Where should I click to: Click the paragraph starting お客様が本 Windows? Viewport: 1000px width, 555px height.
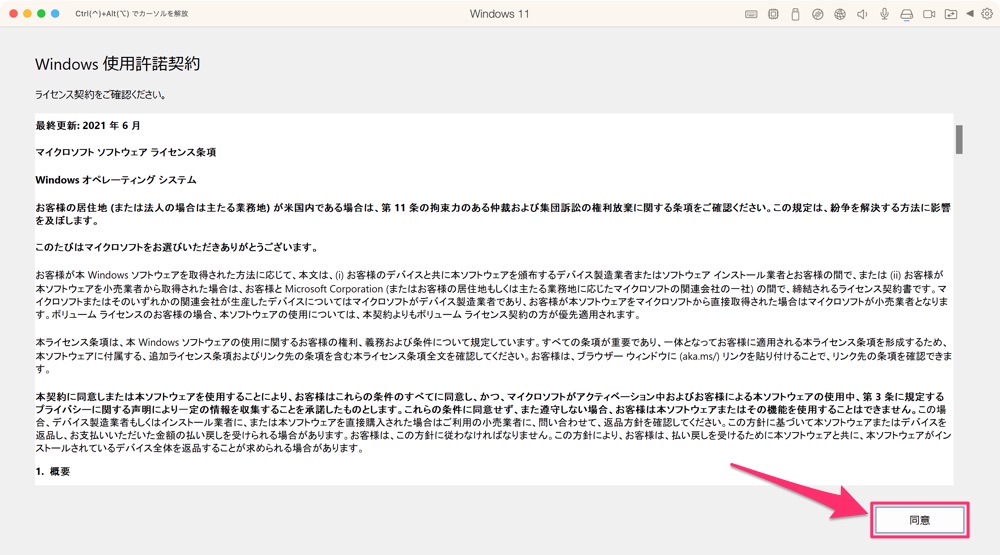pyautogui.click(x=492, y=295)
